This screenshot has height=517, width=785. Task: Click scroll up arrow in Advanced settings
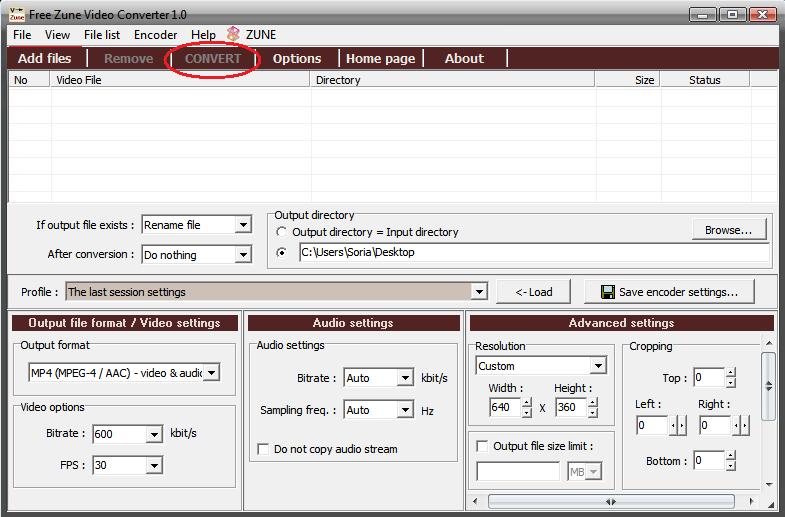pyautogui.click(x=769, y=343)
